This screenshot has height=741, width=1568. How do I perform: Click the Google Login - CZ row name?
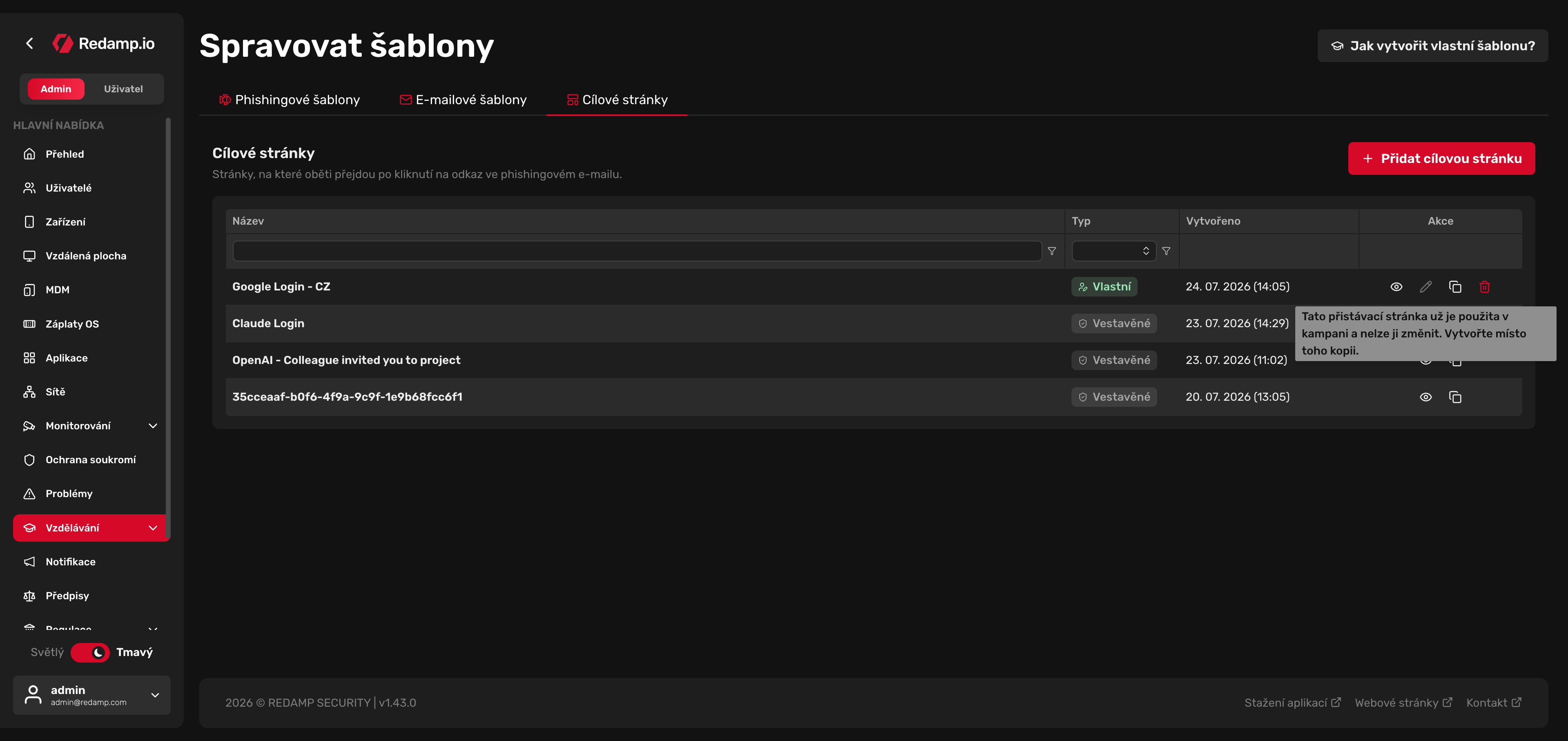[x=281, y=287]
